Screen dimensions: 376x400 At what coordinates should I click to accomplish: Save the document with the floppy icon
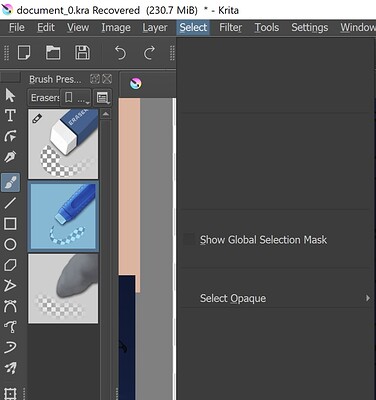tap(82, 53)
